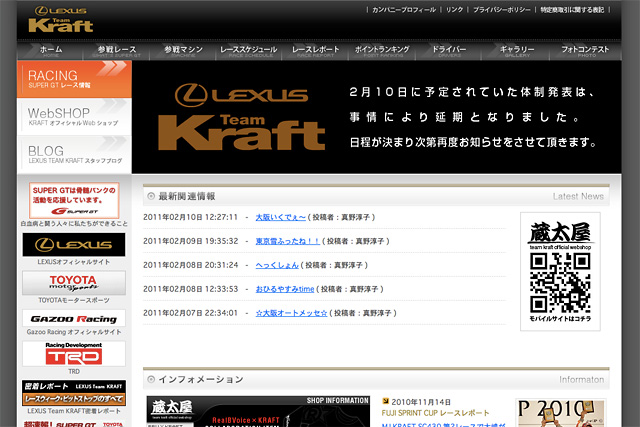Click the Super GT bone marrow bank banner

click(74, 199)
